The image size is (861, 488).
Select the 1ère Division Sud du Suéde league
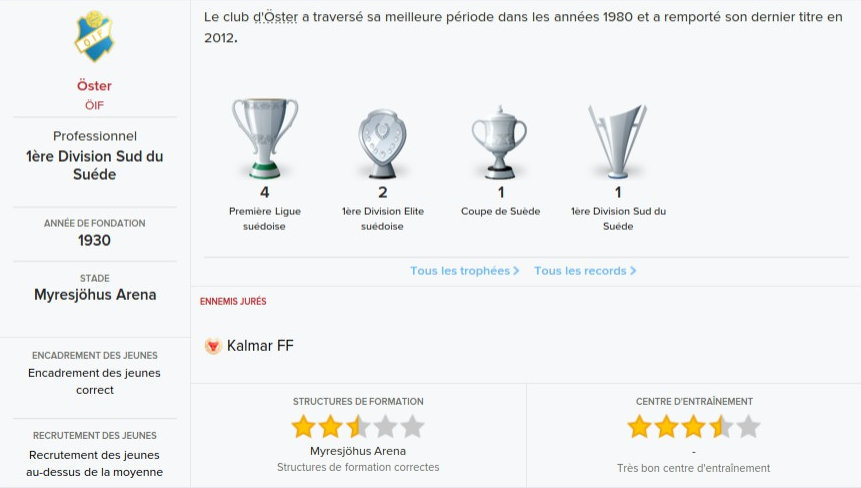95,165
